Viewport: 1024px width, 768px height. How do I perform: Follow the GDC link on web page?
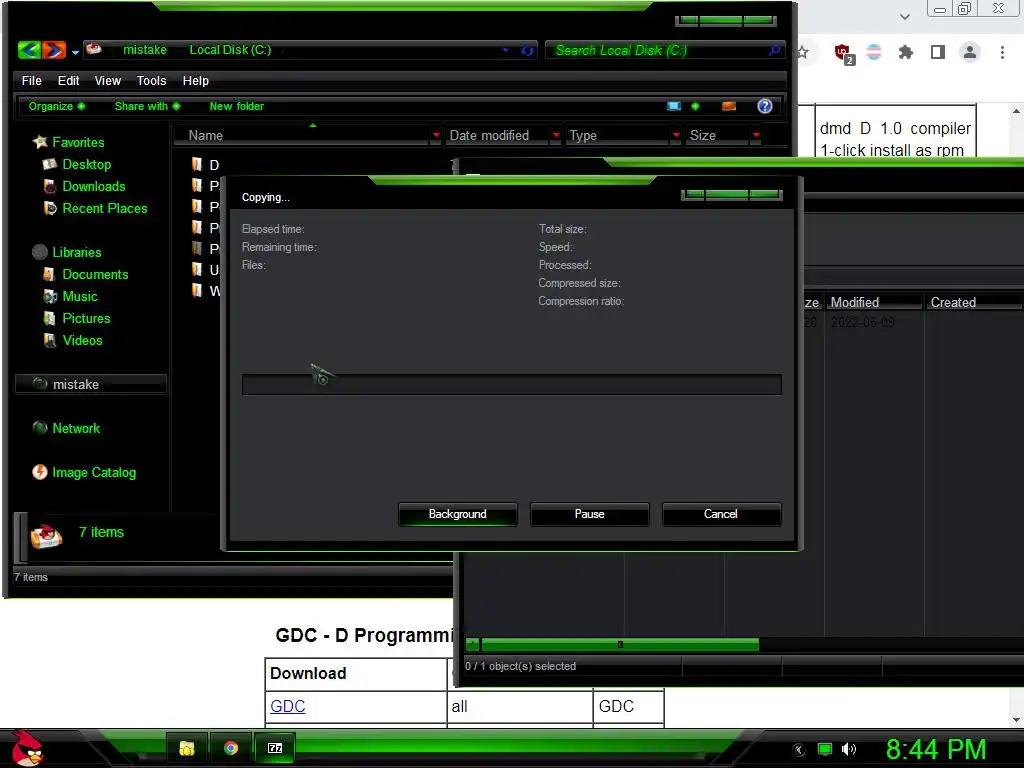pos(287,706)
